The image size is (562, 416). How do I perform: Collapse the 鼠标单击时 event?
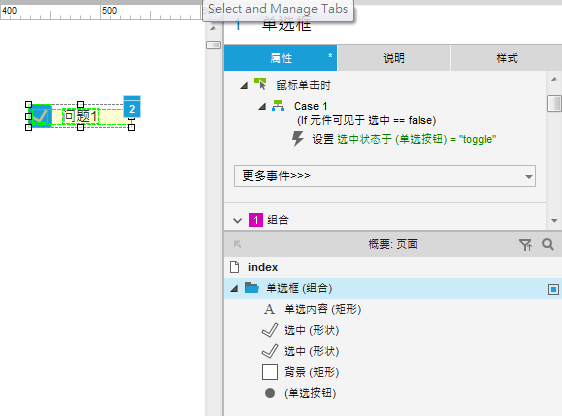tap(244, 86)
